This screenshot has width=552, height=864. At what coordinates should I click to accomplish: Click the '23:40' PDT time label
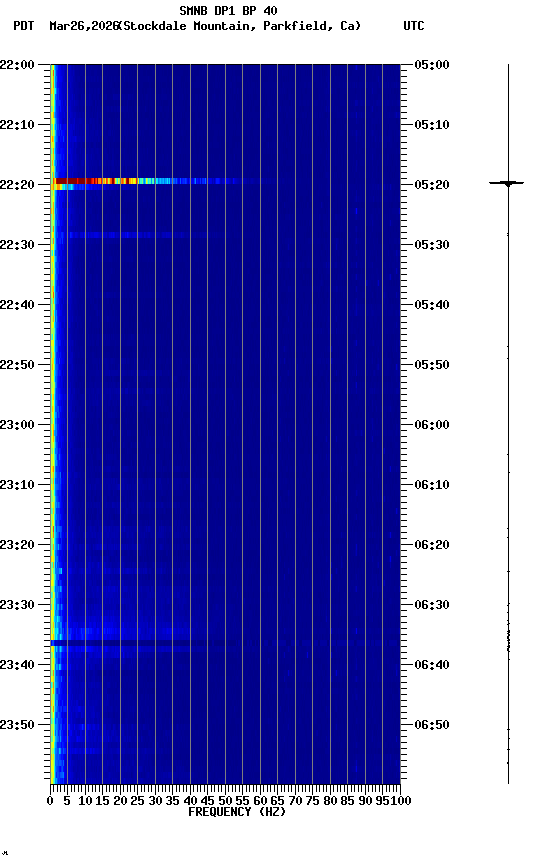pyautogui.click(x=17, y=665)
